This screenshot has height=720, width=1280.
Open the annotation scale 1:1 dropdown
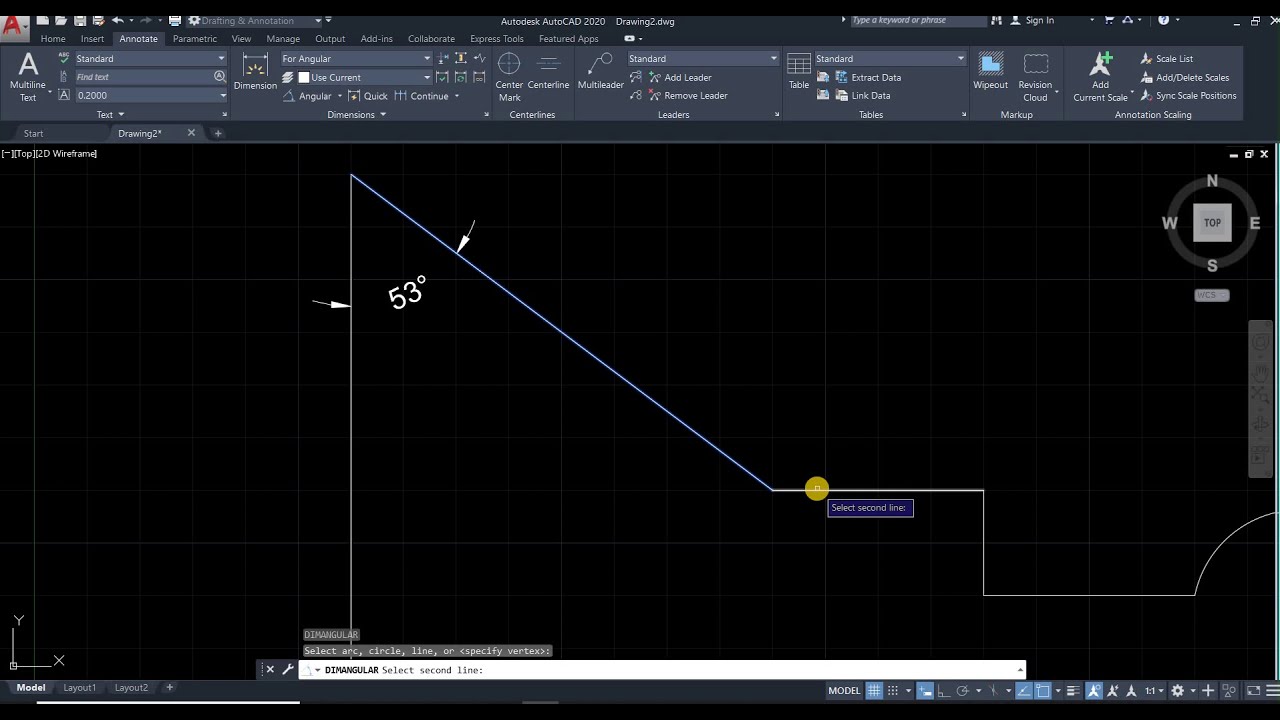point(1153,690)
